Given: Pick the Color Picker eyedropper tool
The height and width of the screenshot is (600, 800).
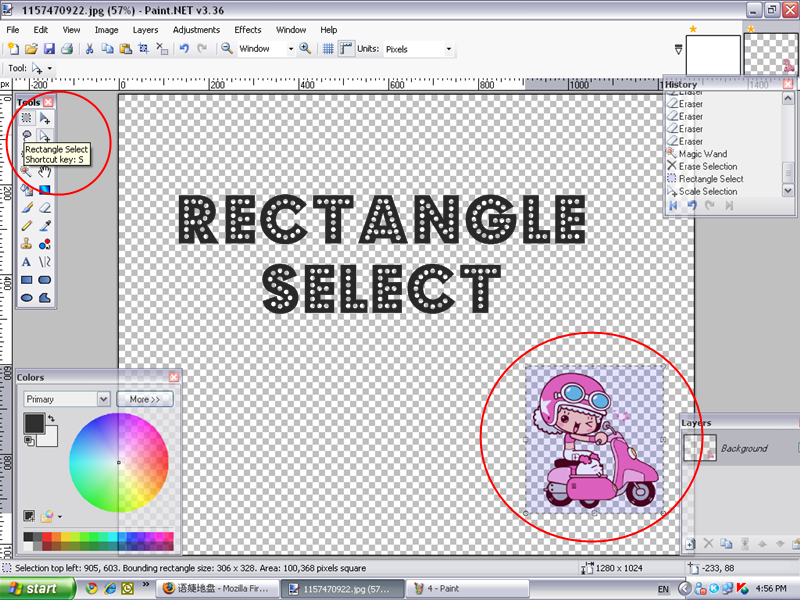Looking at the screenshot, I should pyautogui.click(x=45, y=225).
